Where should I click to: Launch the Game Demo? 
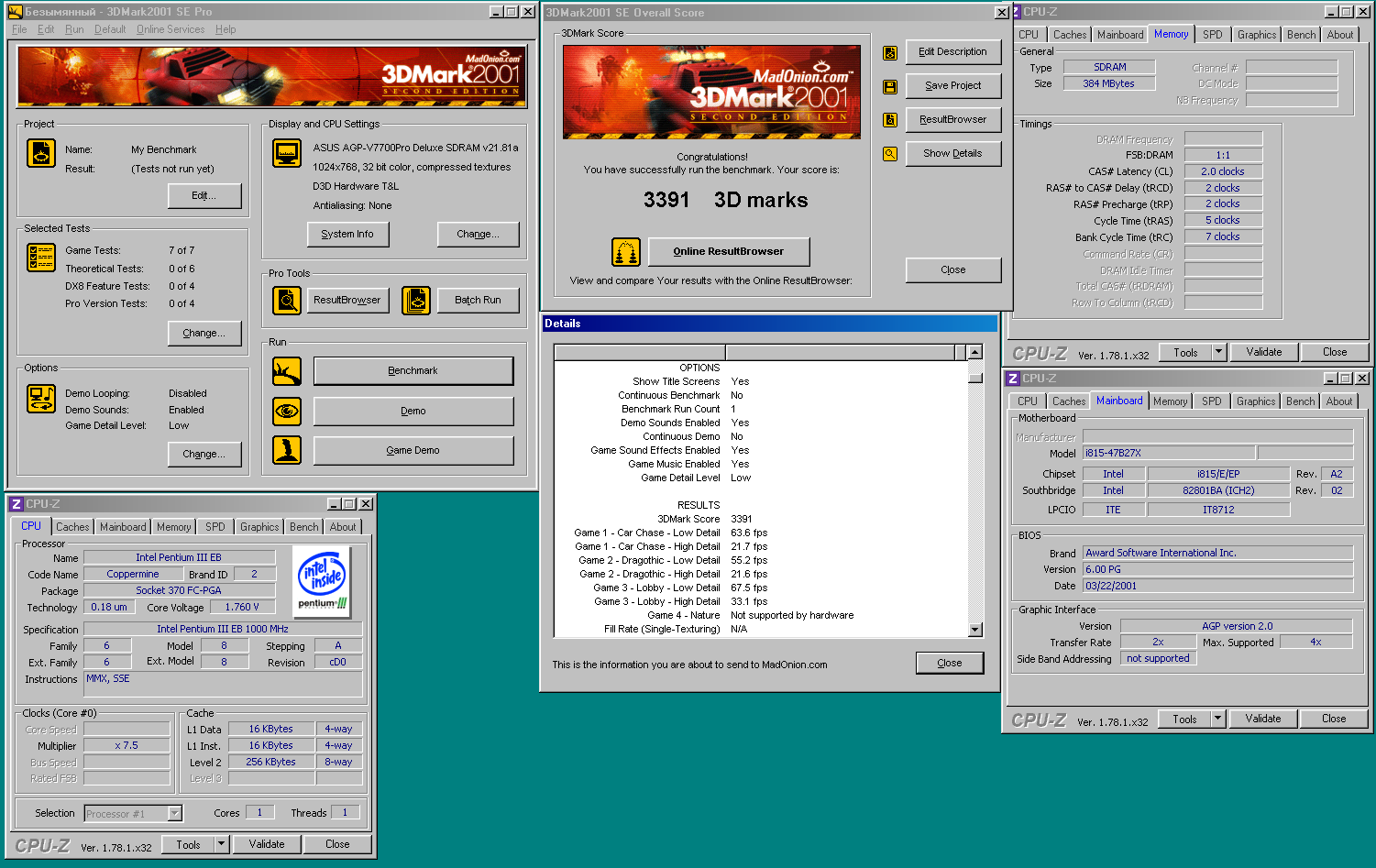413,451
